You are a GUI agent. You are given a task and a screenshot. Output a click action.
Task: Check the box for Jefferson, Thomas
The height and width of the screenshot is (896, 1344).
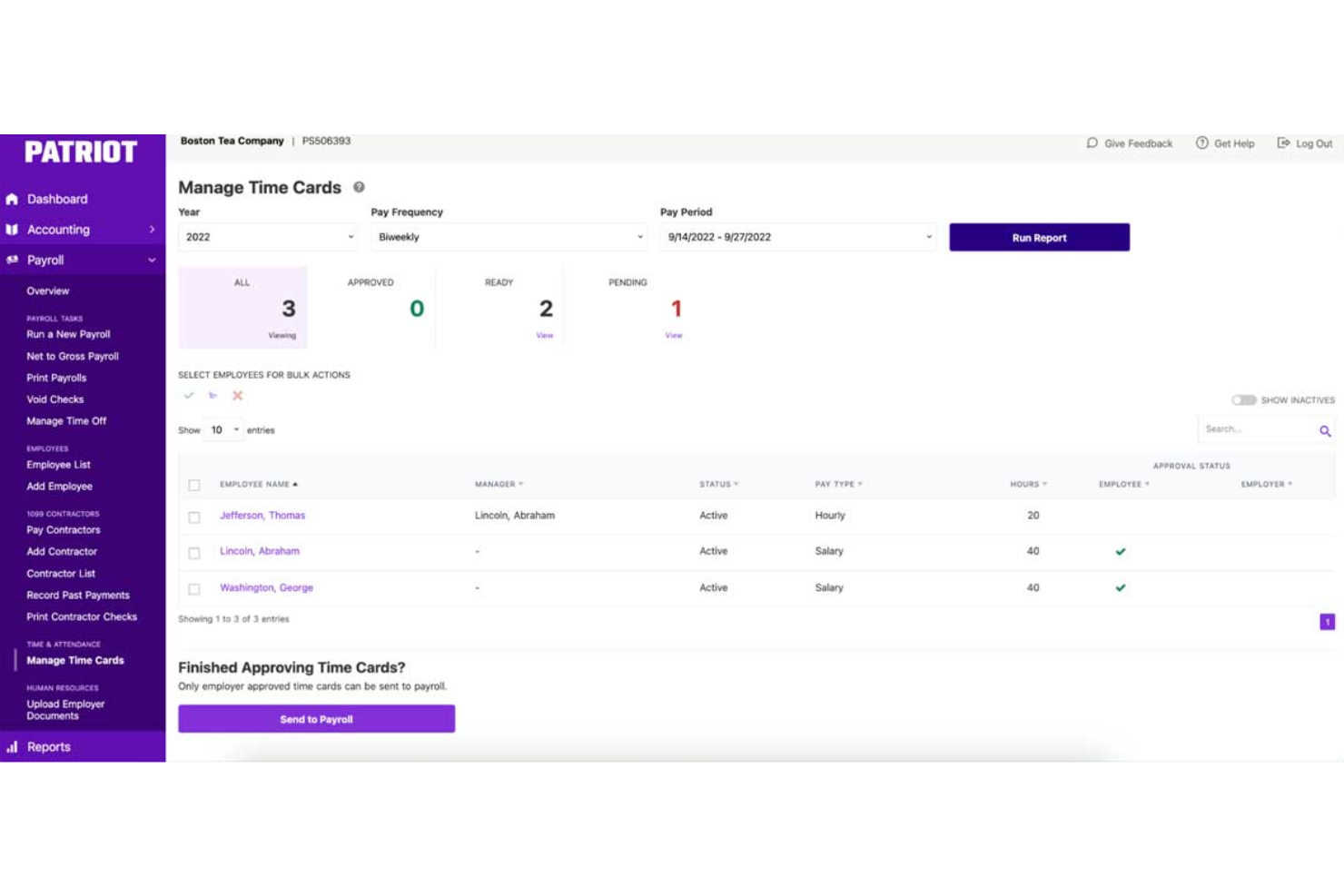(194, 517)
